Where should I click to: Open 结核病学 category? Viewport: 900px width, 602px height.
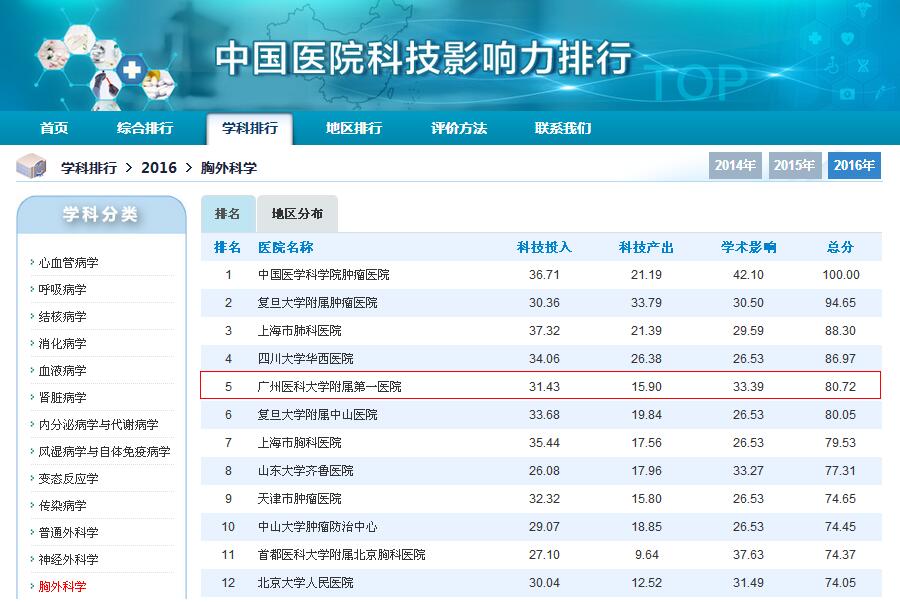tap(62, 317)
